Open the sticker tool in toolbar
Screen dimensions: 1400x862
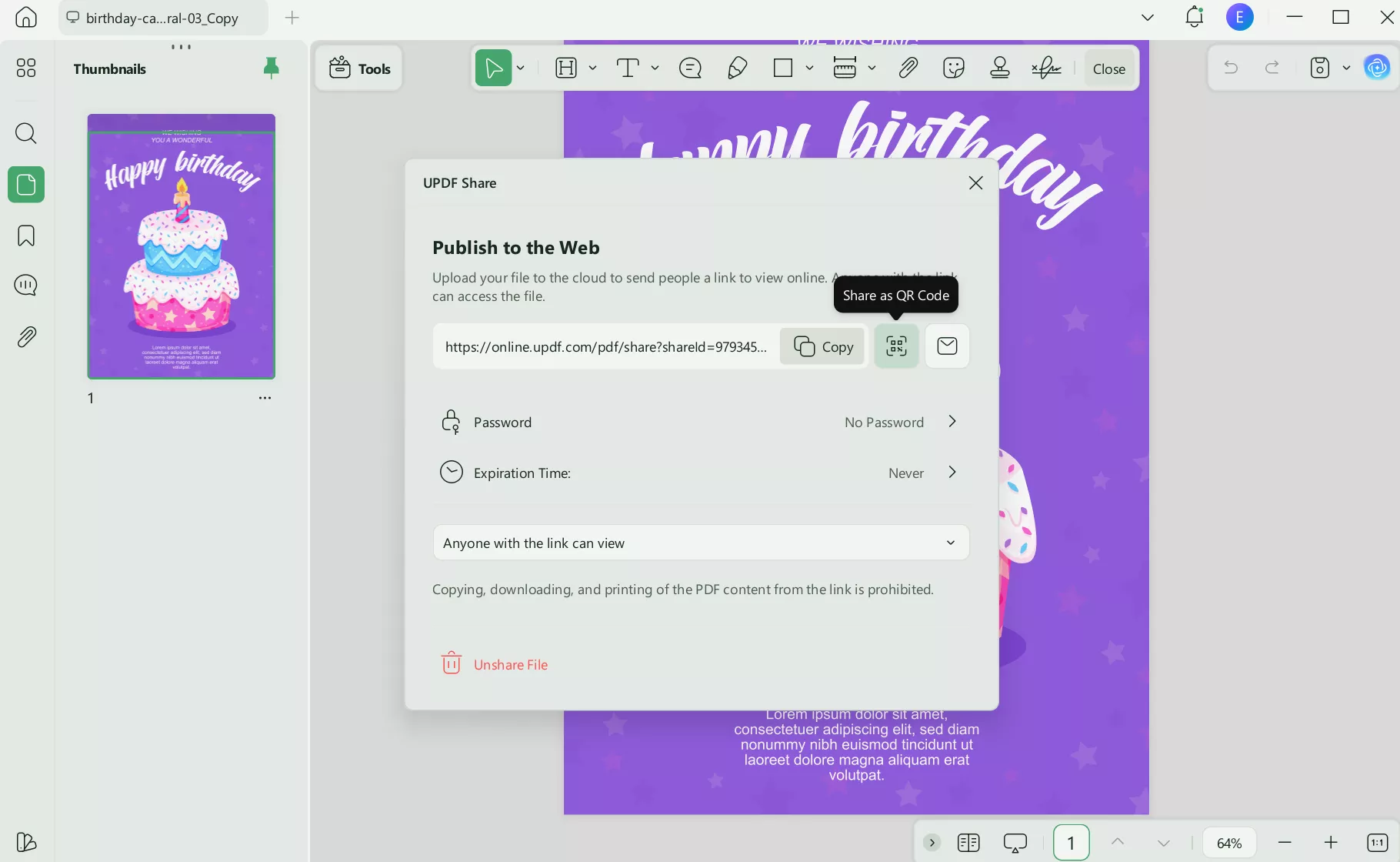click(x=954, y=68)
